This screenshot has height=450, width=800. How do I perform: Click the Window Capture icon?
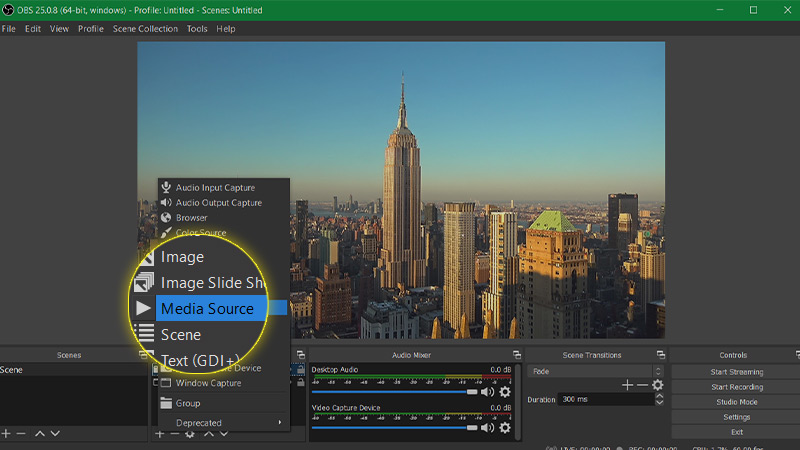166,383
